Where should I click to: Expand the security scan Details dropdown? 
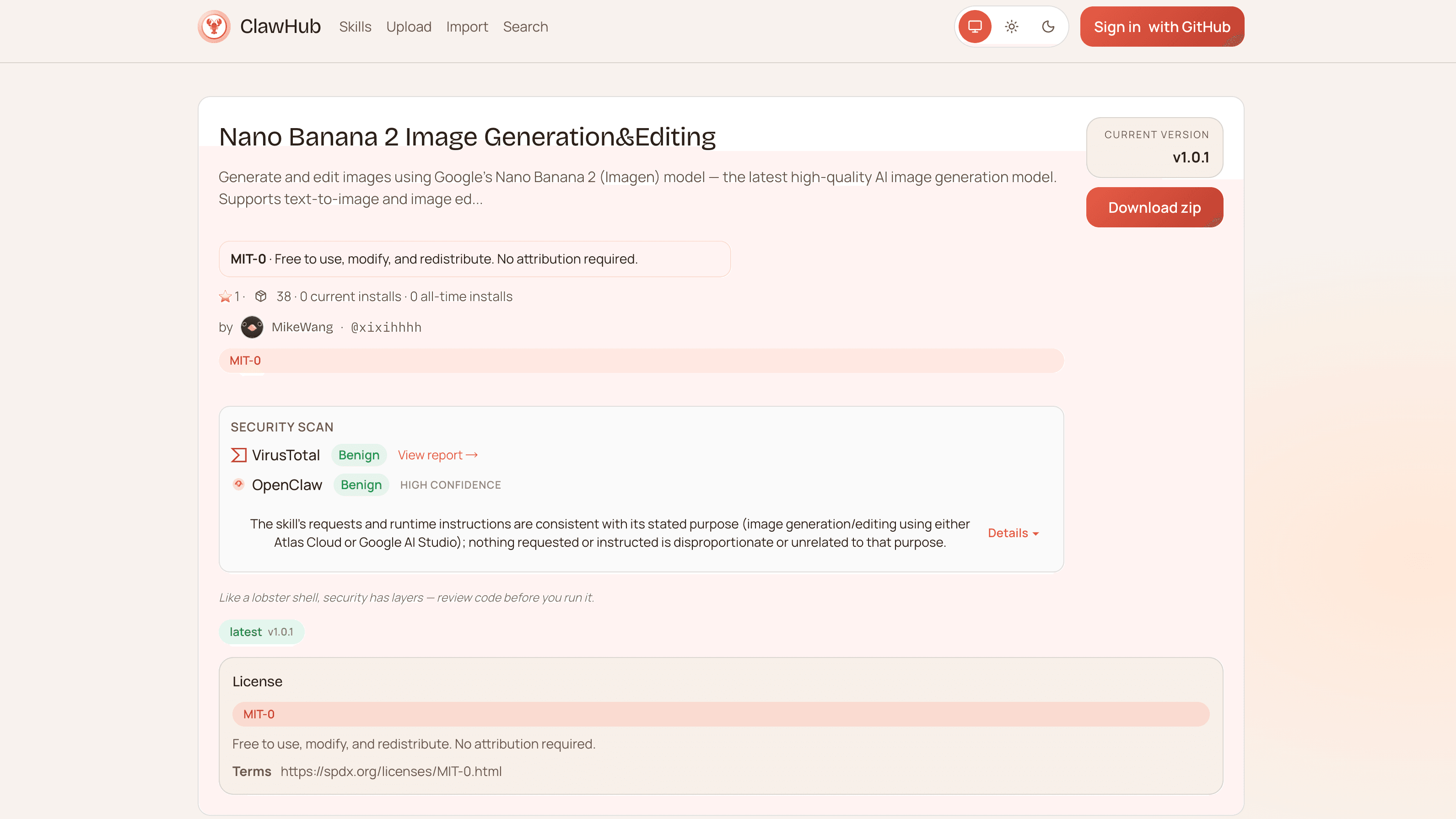click(1013, 533)
